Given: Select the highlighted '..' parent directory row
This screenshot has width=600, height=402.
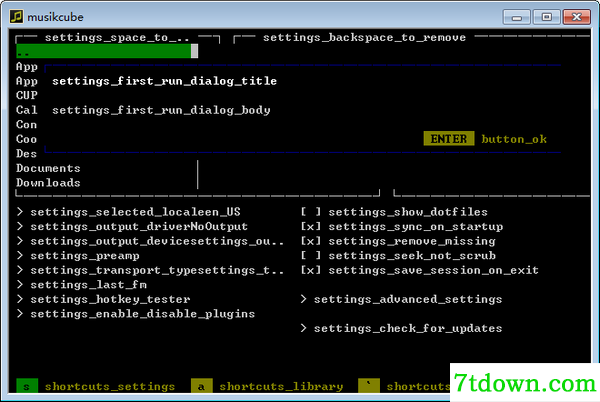Looking at the screenshot, I should [x=104, y=51].
